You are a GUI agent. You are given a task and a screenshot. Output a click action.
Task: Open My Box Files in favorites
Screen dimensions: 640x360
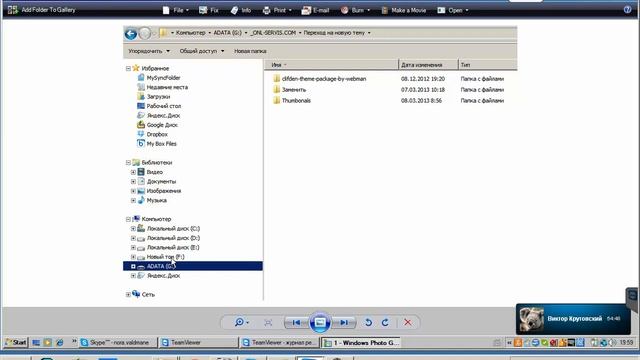[x=157, y=144]
